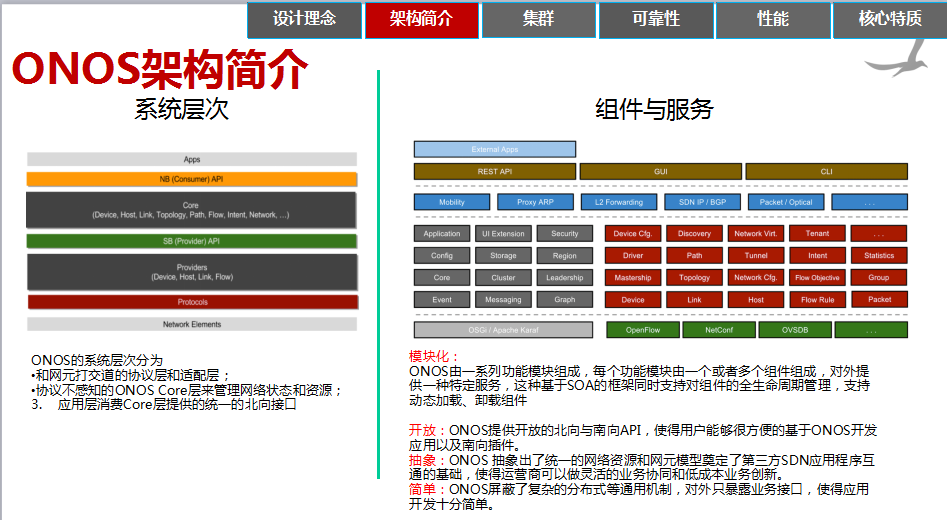Click the External Apps box
The height and width of the screenshot is (520, 947).
[495, 149]
